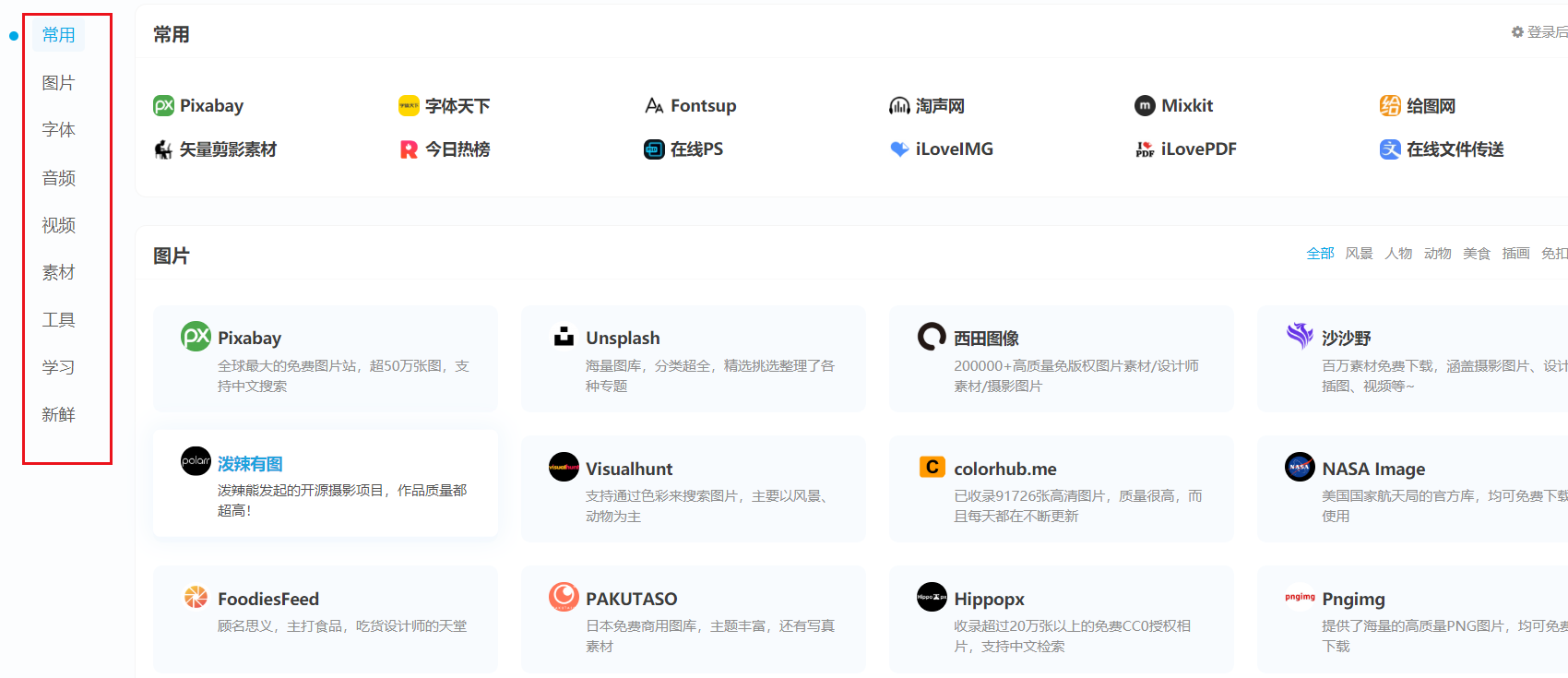Select the 全部 image filter
Image resolution: width=1568 pixels, height=678 pixels.
(1320, 254)
